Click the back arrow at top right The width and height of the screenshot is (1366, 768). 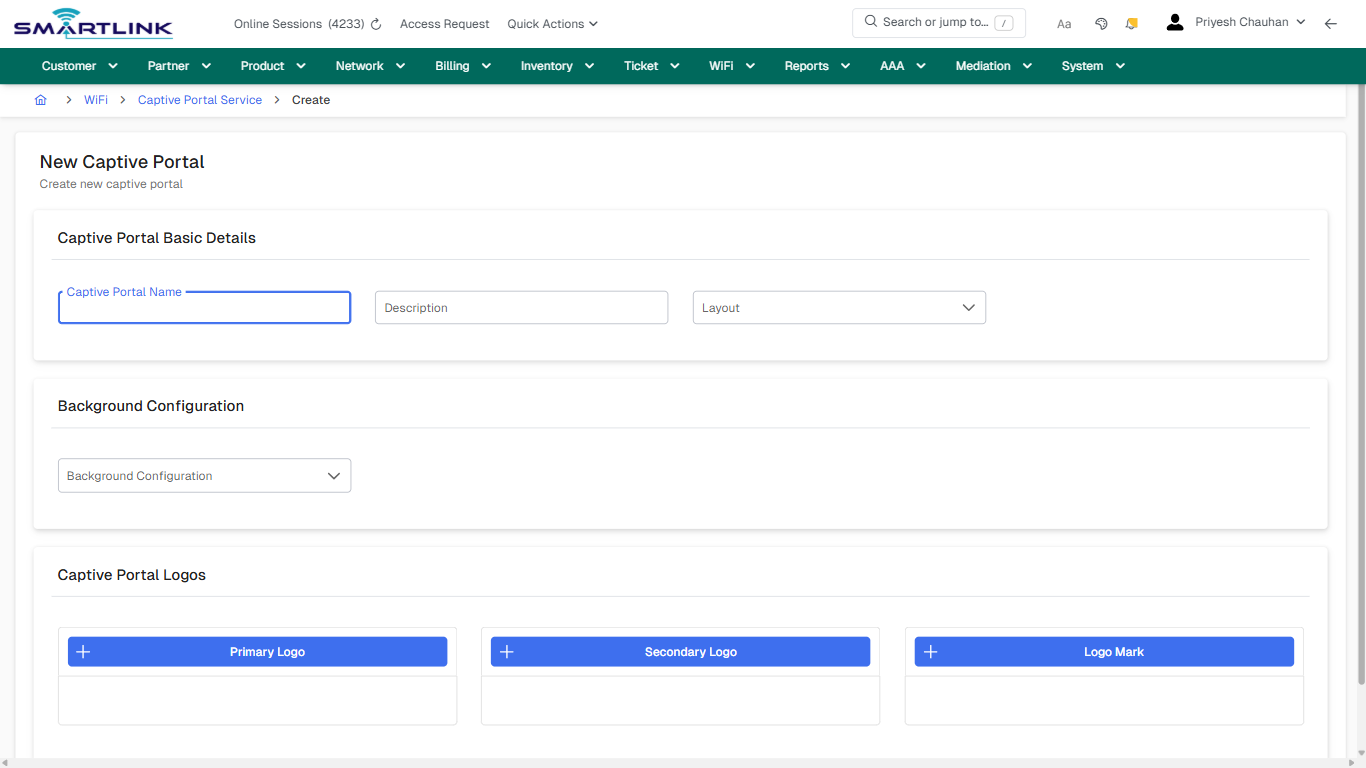pos(1331,23)
